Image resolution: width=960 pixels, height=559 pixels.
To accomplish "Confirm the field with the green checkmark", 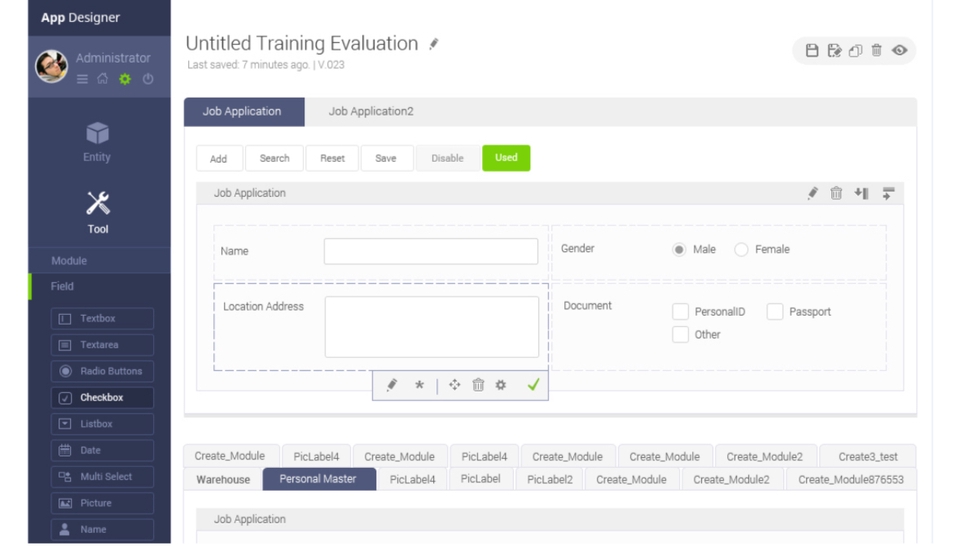I will click(533, 385).
